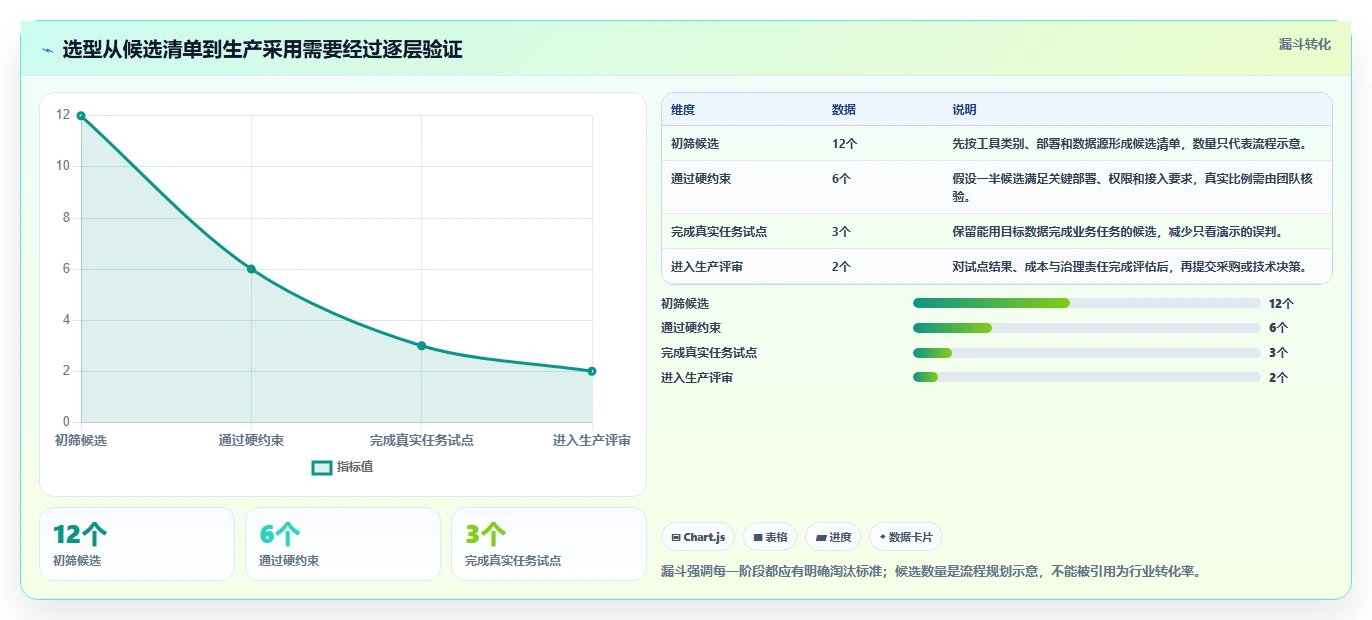Click the 初筛候选 progress bar

coord(1087,303)
